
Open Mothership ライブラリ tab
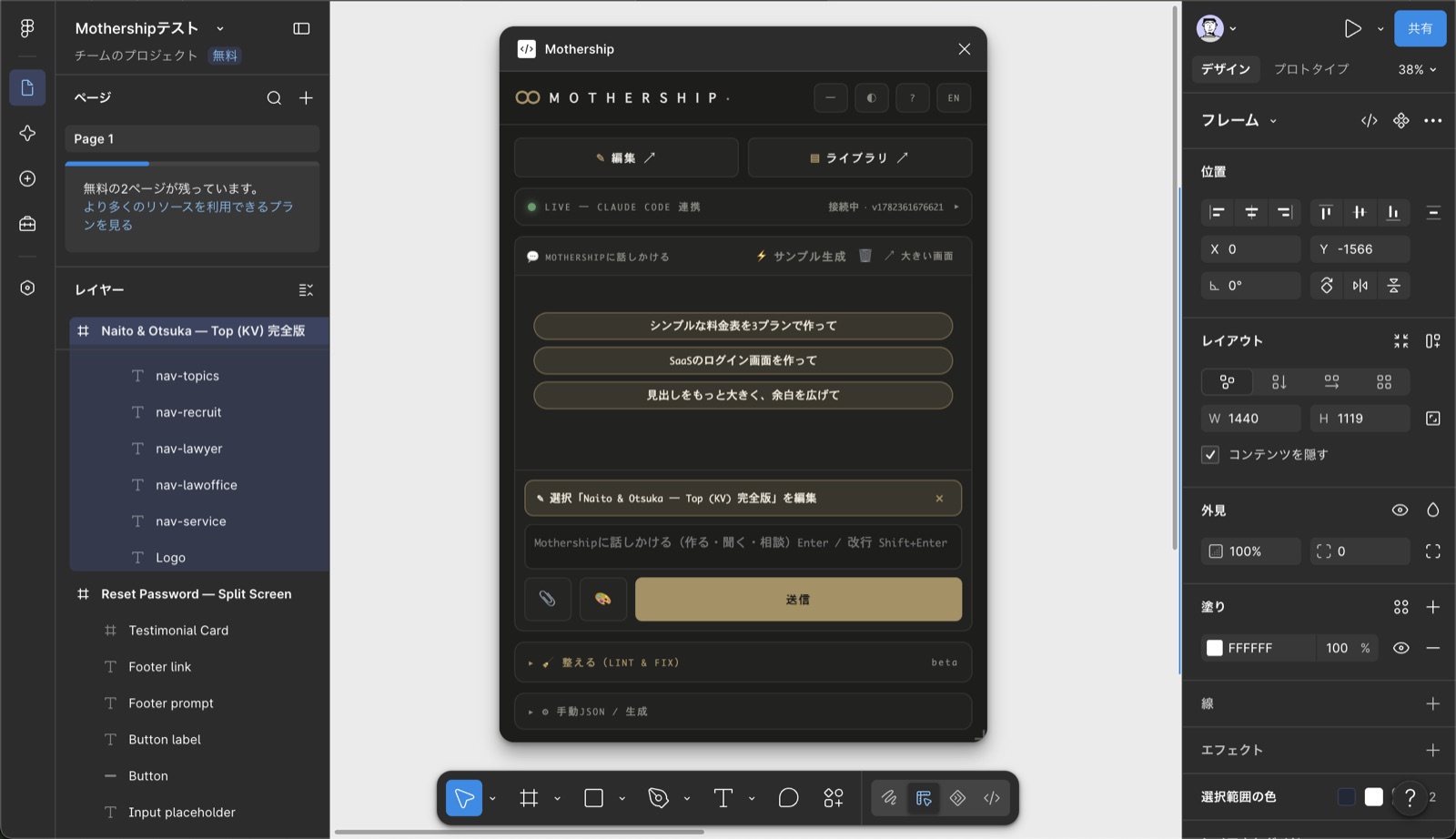pyautogui.click(x=859, y=157)
